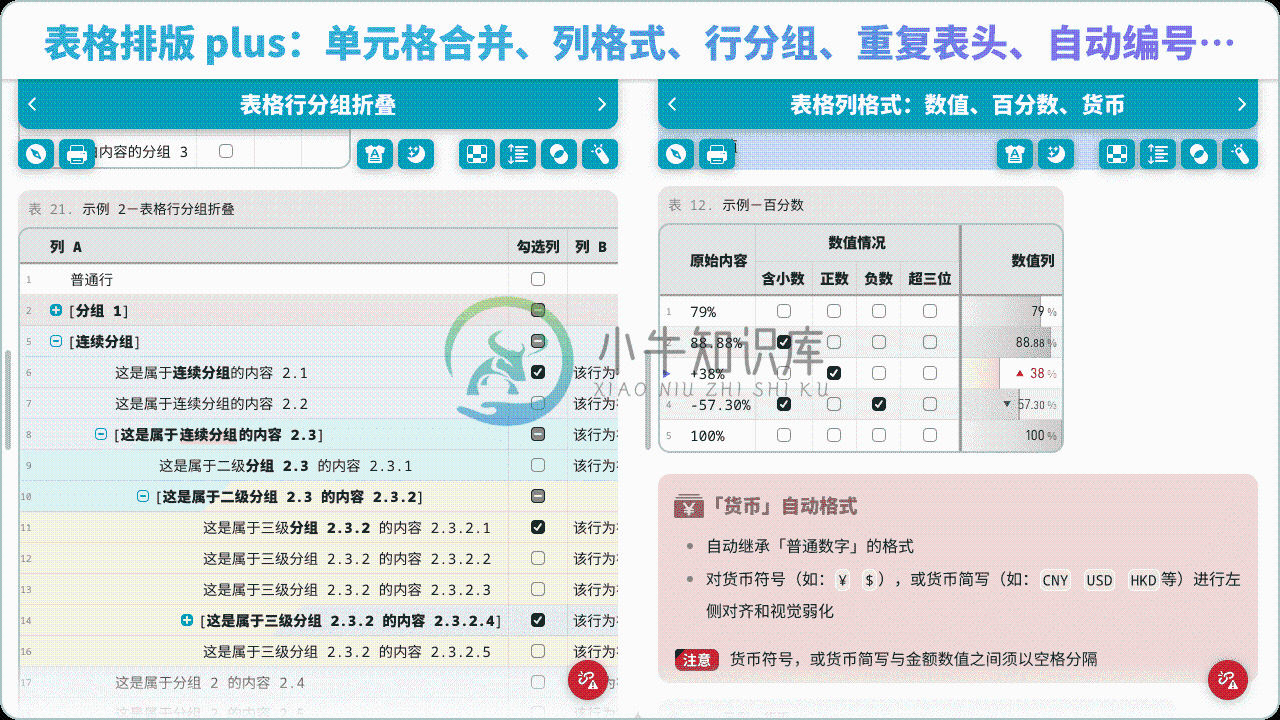This screenshot has height=720, width=1280.
Task: Click the 表格行分组折叠 section title
Action: click(x=318, y=104)
